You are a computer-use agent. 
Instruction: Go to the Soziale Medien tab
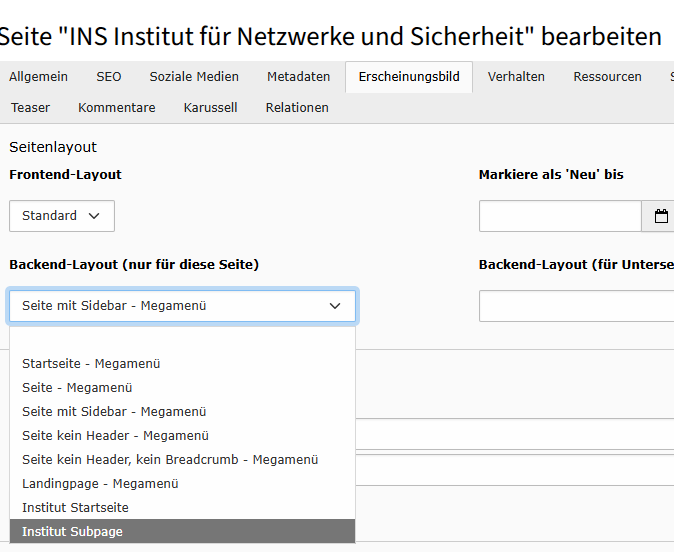194,77
